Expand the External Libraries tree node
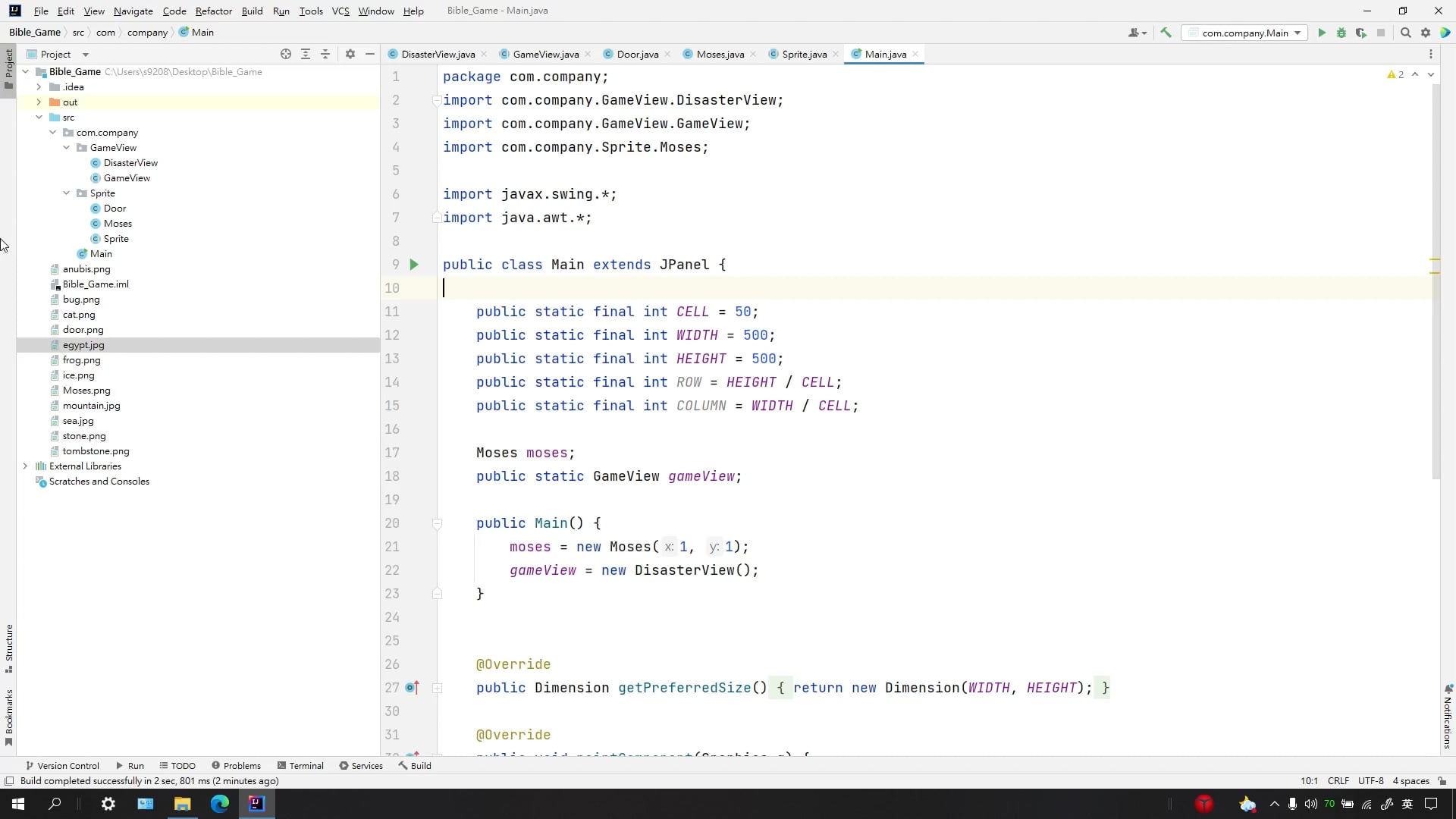 pyautogui.click(x=25, y=466)
